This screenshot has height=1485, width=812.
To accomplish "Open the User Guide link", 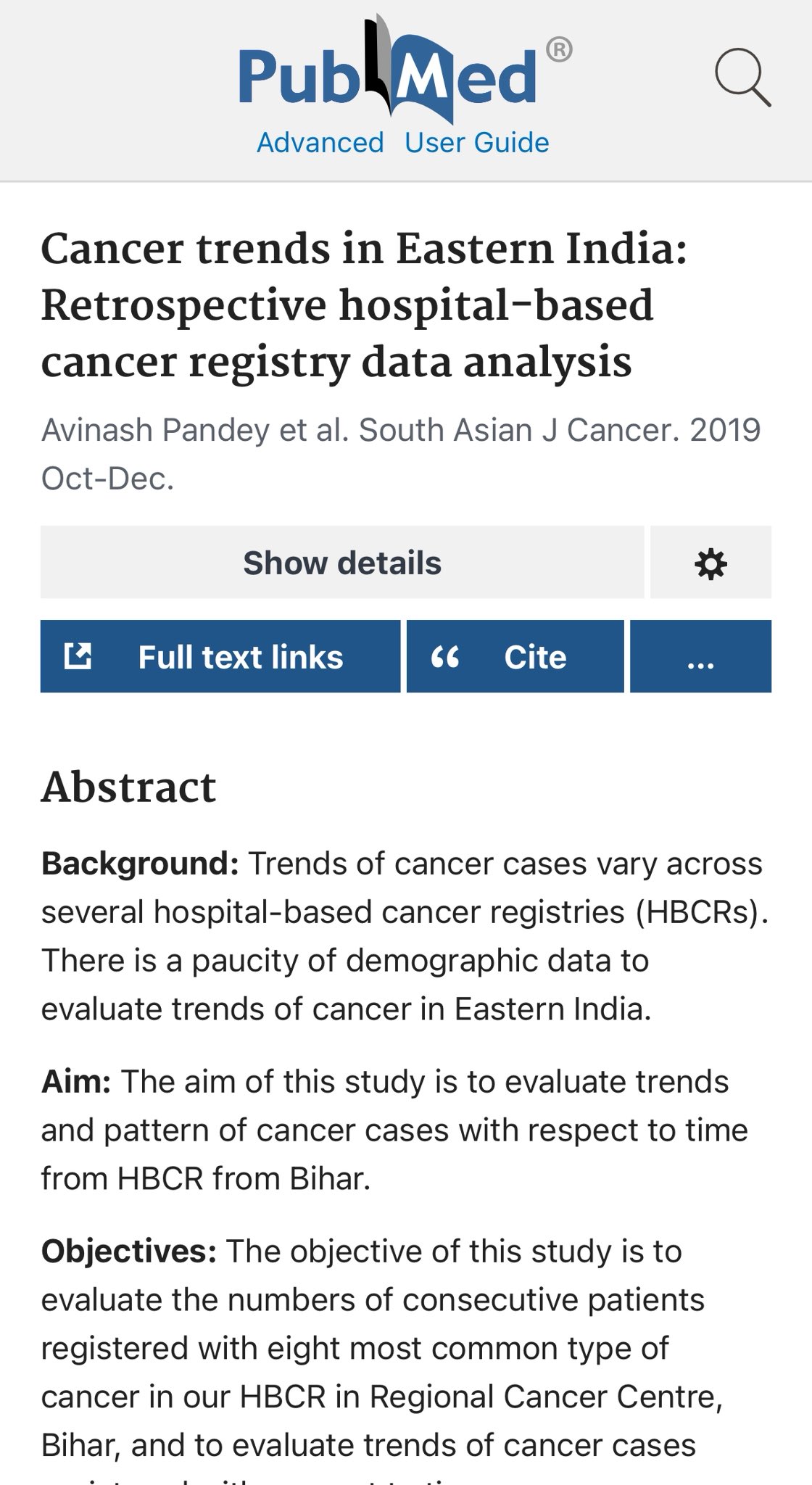I will pyautogui.click(x=477, y=143).
